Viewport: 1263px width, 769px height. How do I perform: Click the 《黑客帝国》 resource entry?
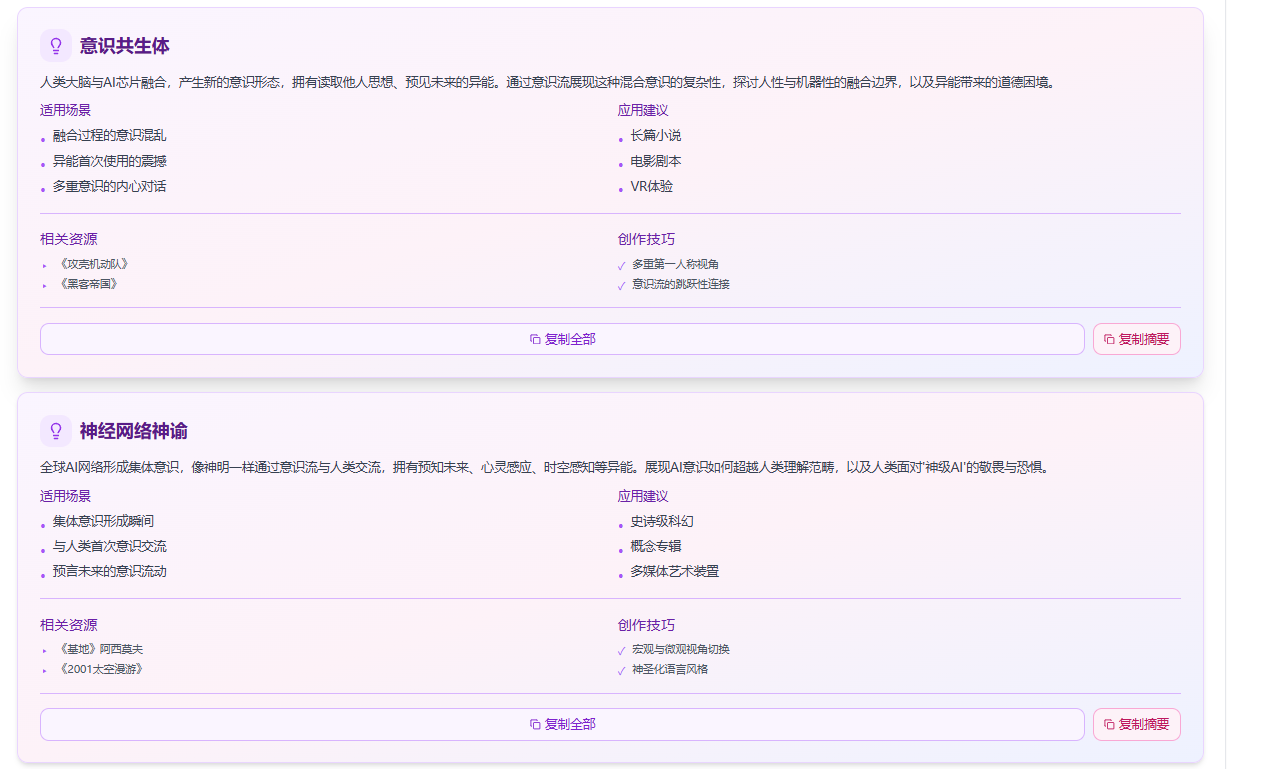tap(87, 284)
